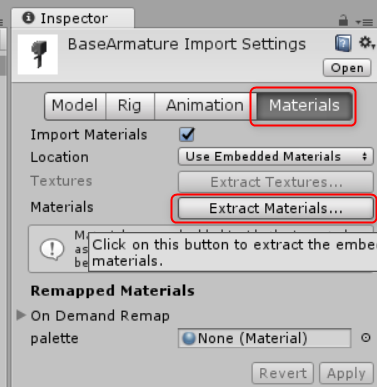Open the Inspector panel options menu

364,22
